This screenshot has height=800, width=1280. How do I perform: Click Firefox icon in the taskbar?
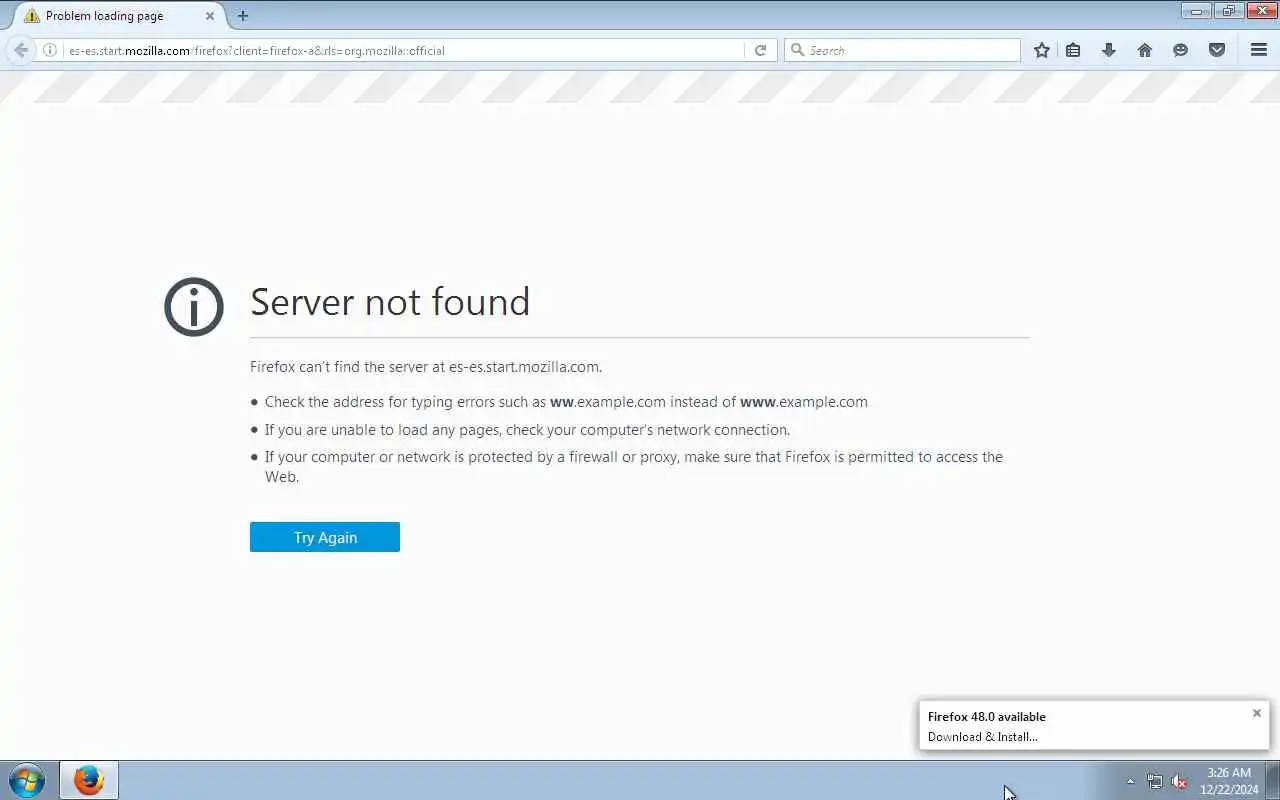(x=89, y=780)
